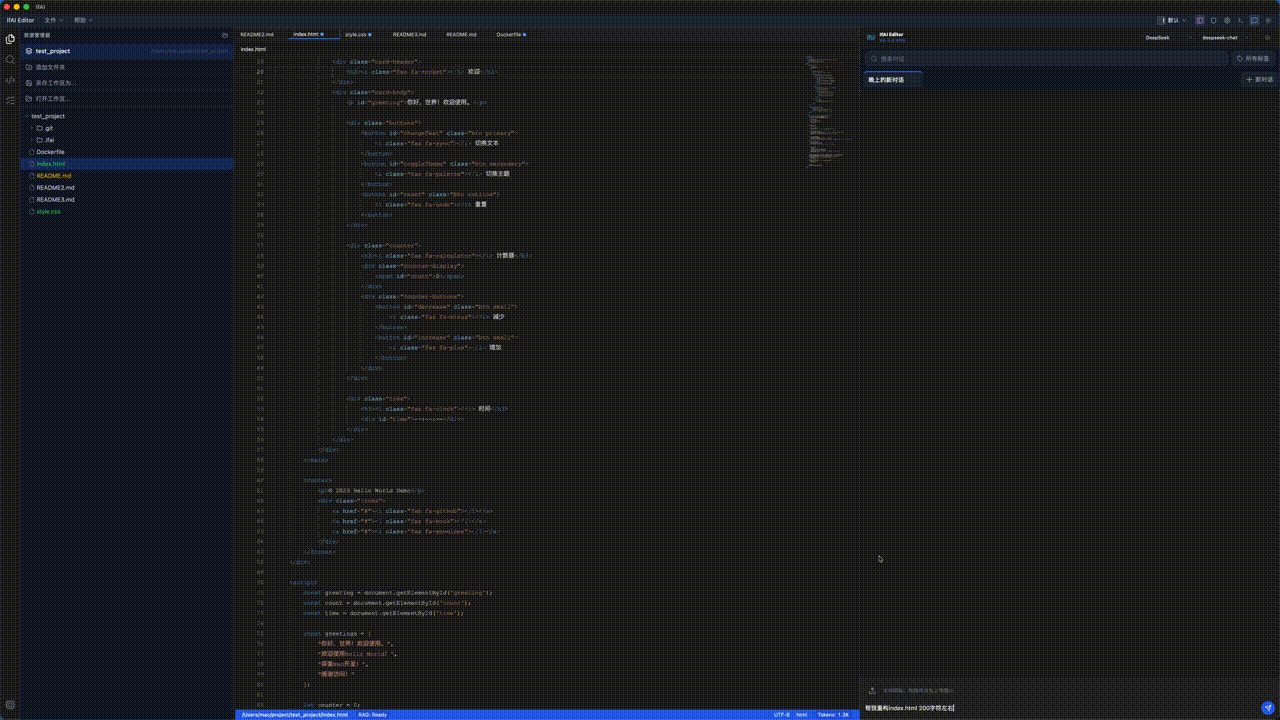This screenshot has width=1280, height=720.
Task: Open the 默认 dropdown in top toolbar
Action: tap(1171, 20)
